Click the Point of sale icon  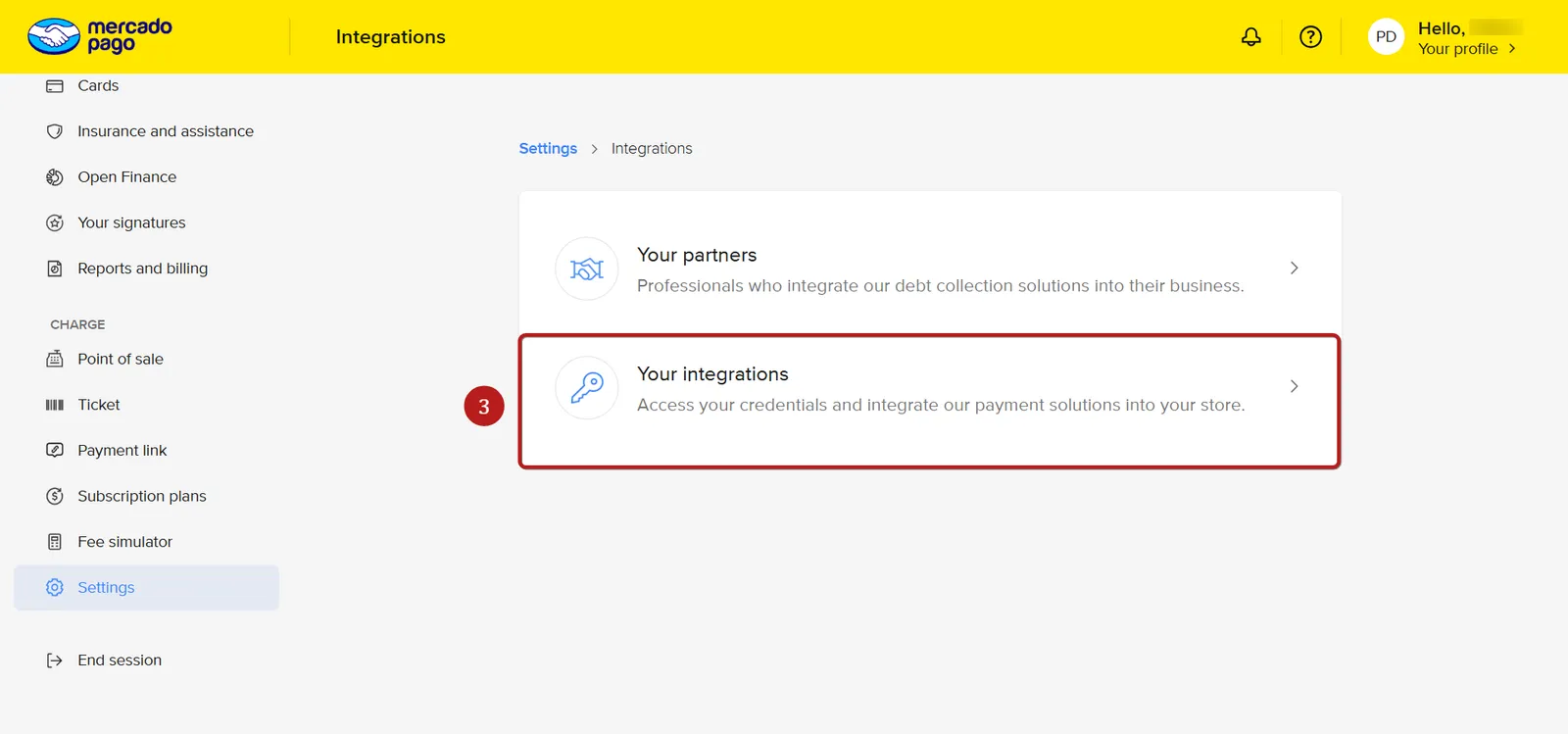[x=55, y=359]
